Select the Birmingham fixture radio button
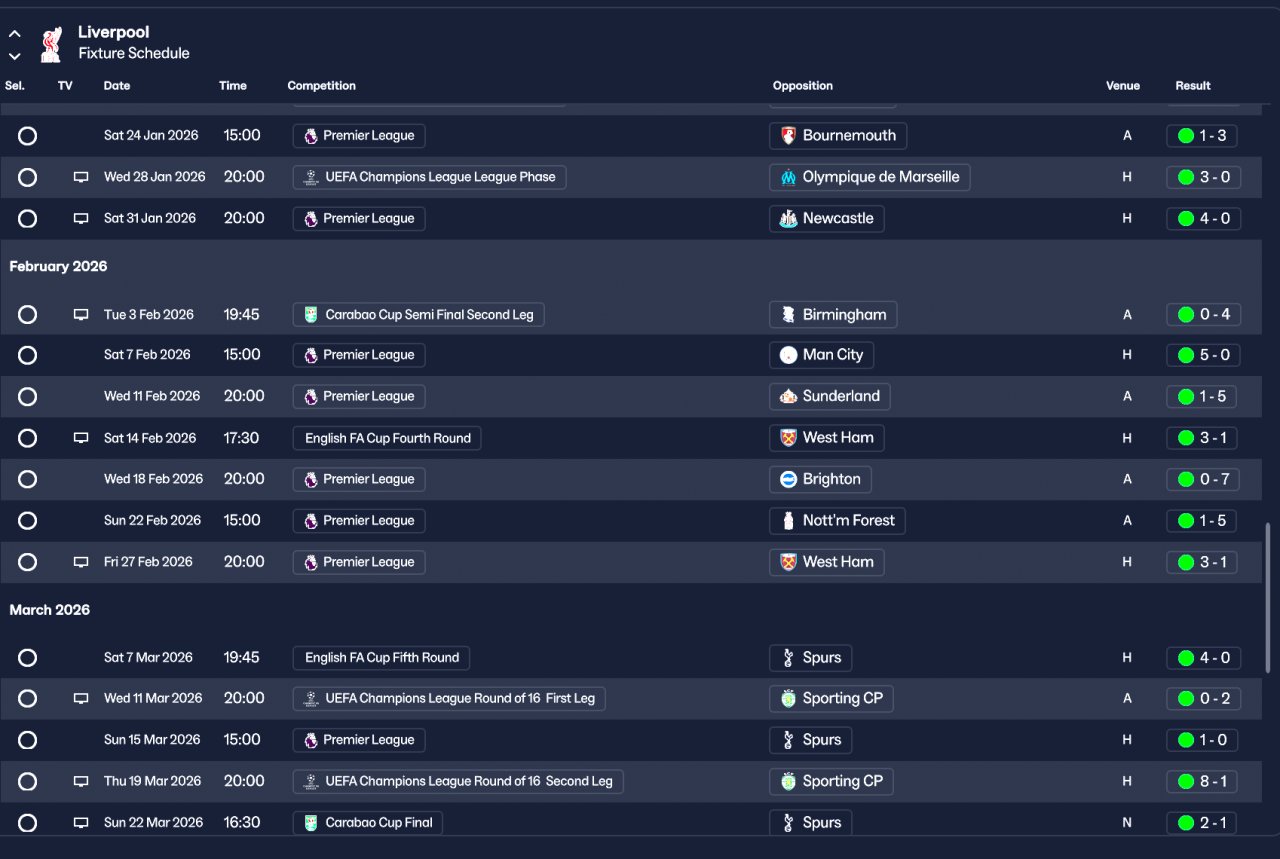This screenshot has width=1280, height=859. pos(27,315)
